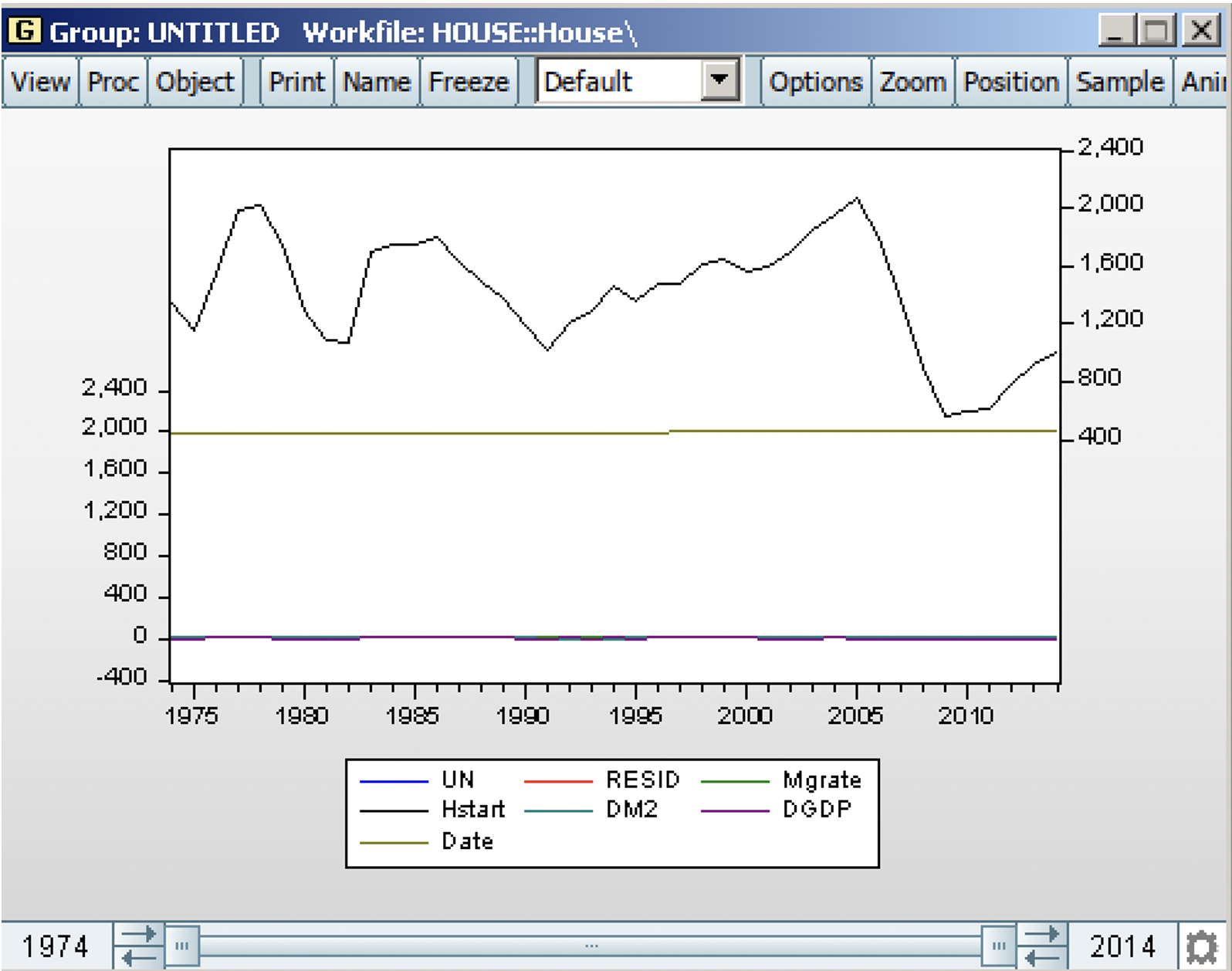Click the 1974 start date field
Viewport: 1232px width, 971px height.
click(x=56, y=946)
